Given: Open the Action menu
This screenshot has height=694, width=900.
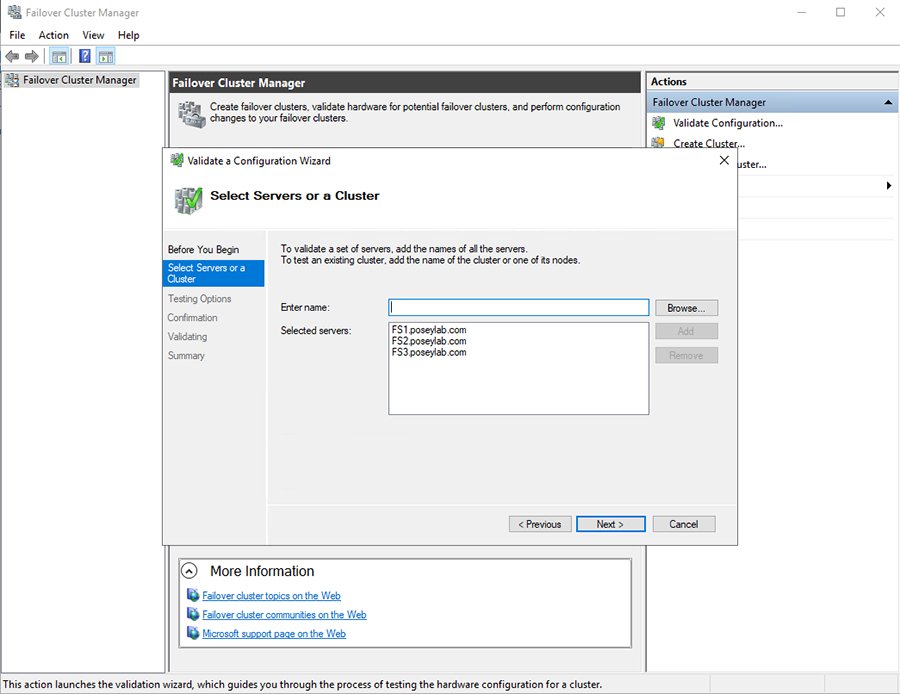Looking at the screenshot, I should click(x=53, y=34).
